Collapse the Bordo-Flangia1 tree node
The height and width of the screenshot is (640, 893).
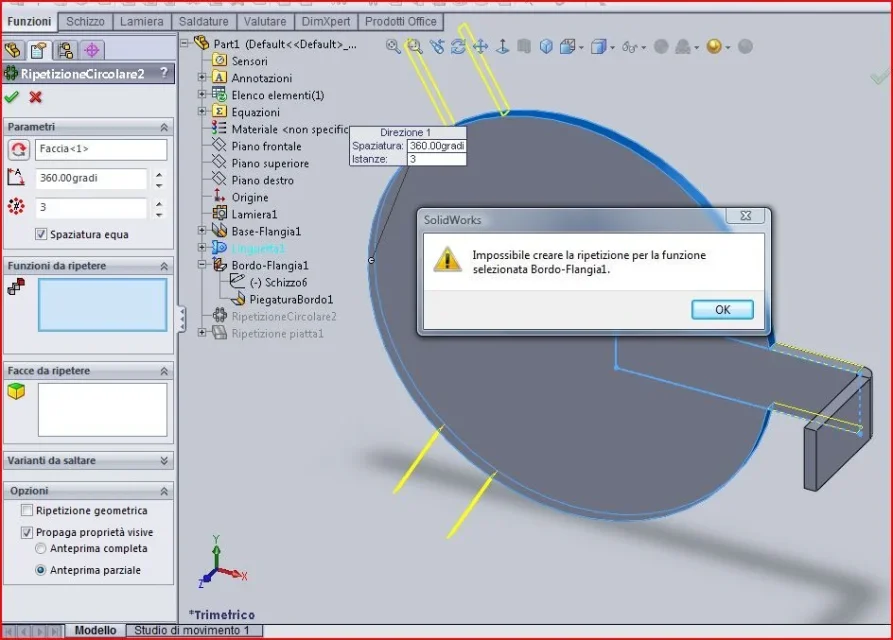coord(202,264)
